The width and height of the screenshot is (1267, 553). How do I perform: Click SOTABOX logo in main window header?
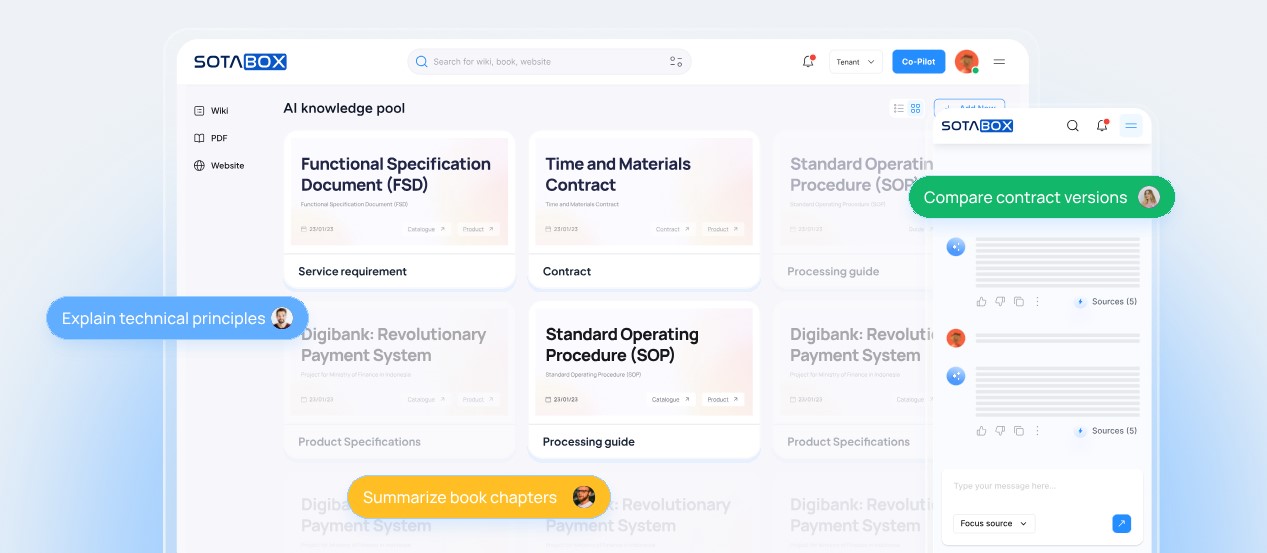pos(240,62)
